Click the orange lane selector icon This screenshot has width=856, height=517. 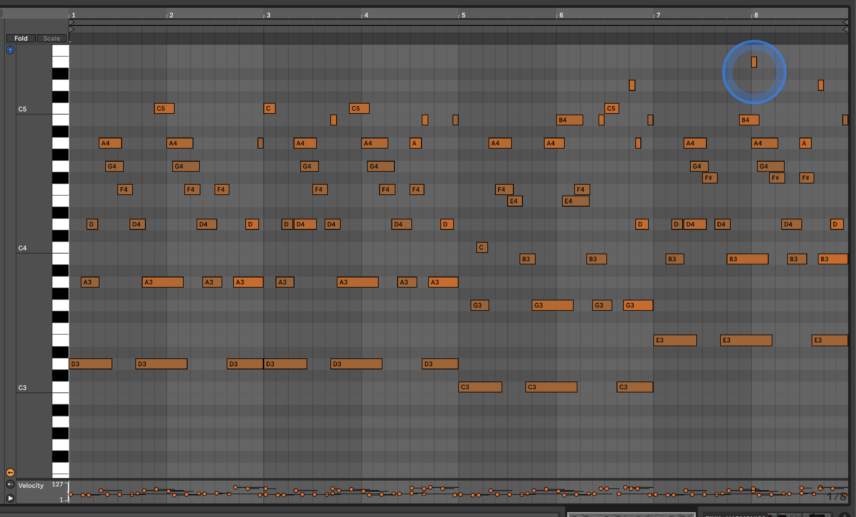click(10, 472)
